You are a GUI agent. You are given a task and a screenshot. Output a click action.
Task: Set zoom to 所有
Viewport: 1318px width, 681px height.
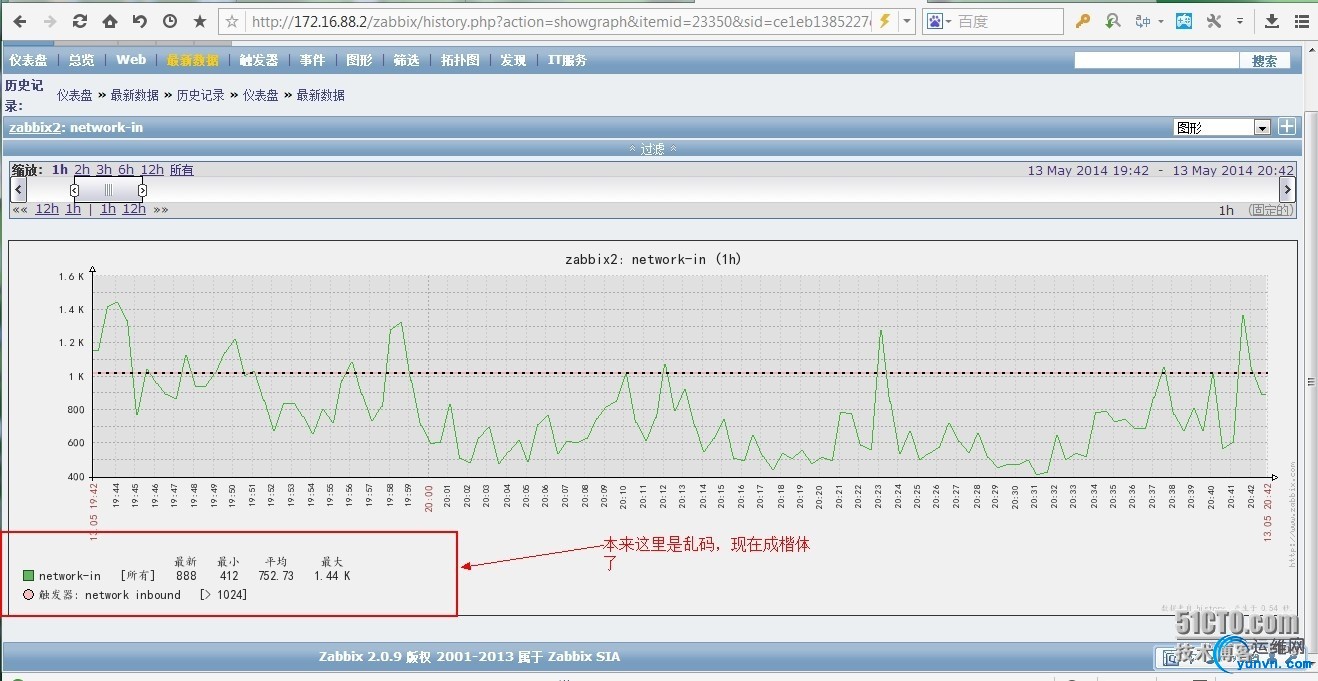182,170
